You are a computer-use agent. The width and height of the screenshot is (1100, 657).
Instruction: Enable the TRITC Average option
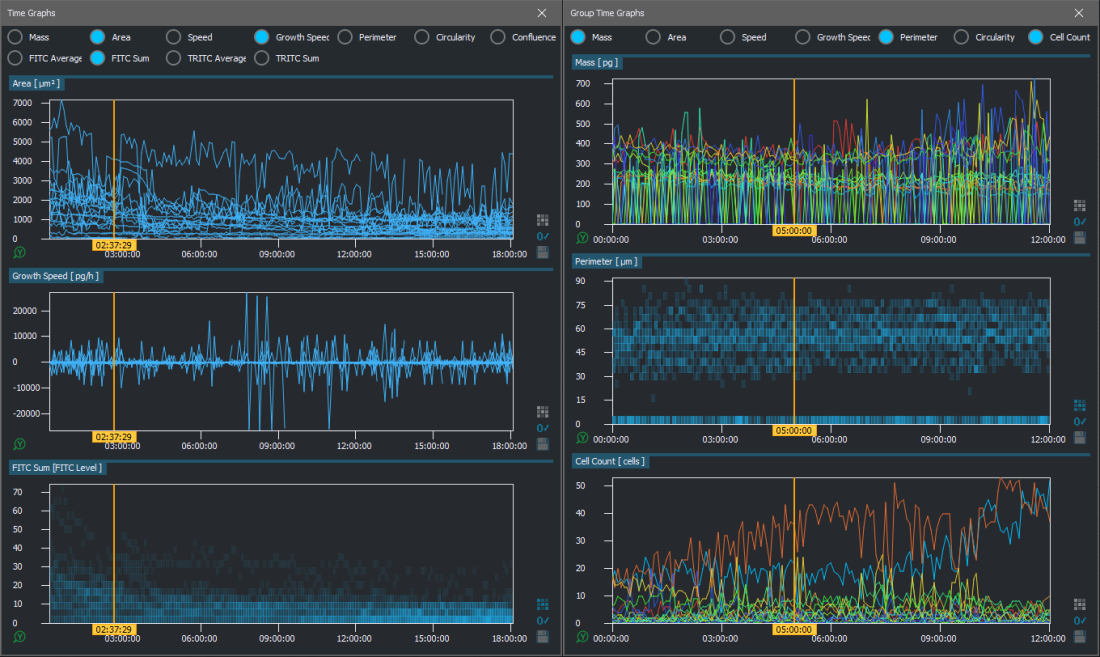click(175, 58)
